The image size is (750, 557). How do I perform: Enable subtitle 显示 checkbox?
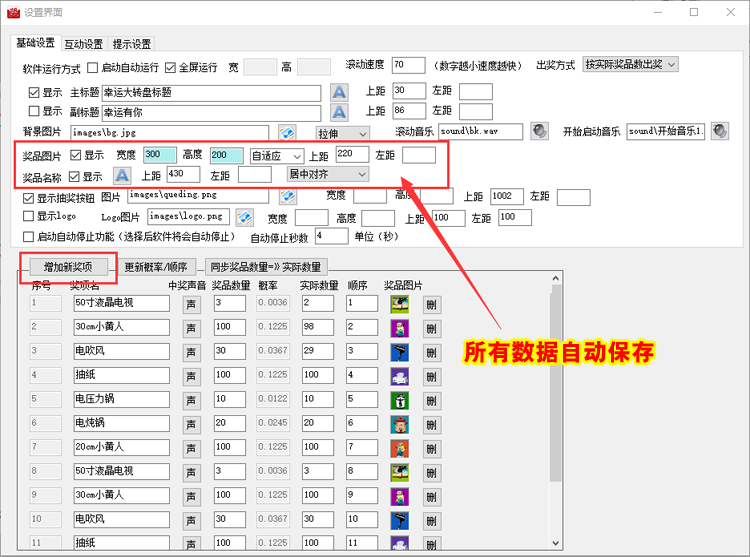click(33, 111)
